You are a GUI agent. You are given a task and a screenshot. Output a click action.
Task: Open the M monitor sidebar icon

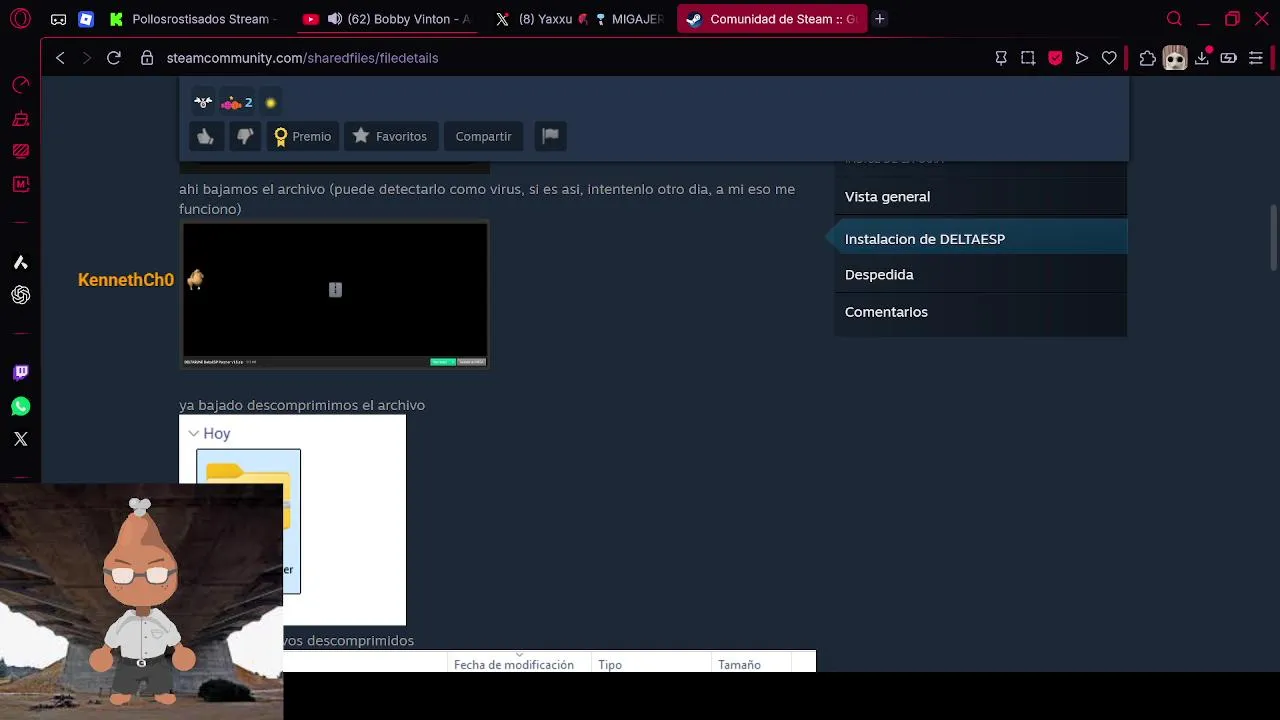[x=20, y=184]
